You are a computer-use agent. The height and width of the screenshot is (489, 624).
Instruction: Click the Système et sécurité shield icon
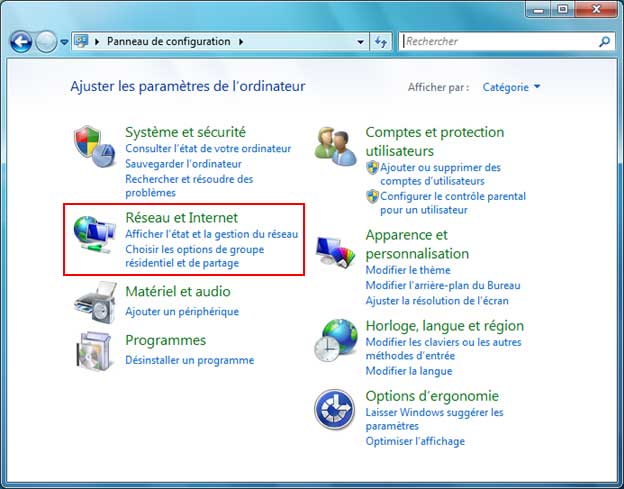tap(94, 146)
